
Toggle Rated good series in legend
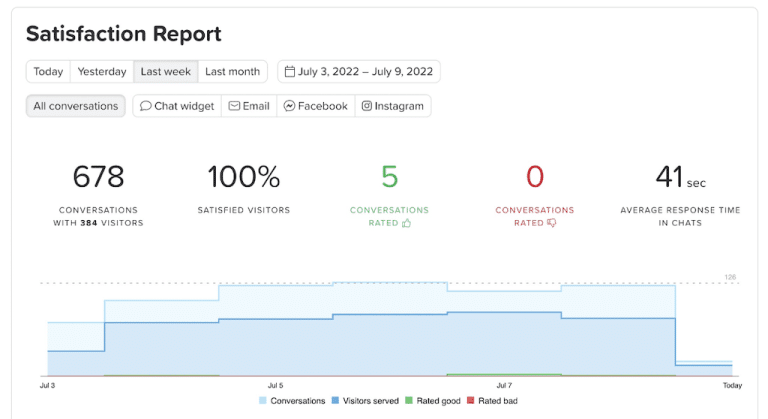pyautogui.click(x=433, y=400)
